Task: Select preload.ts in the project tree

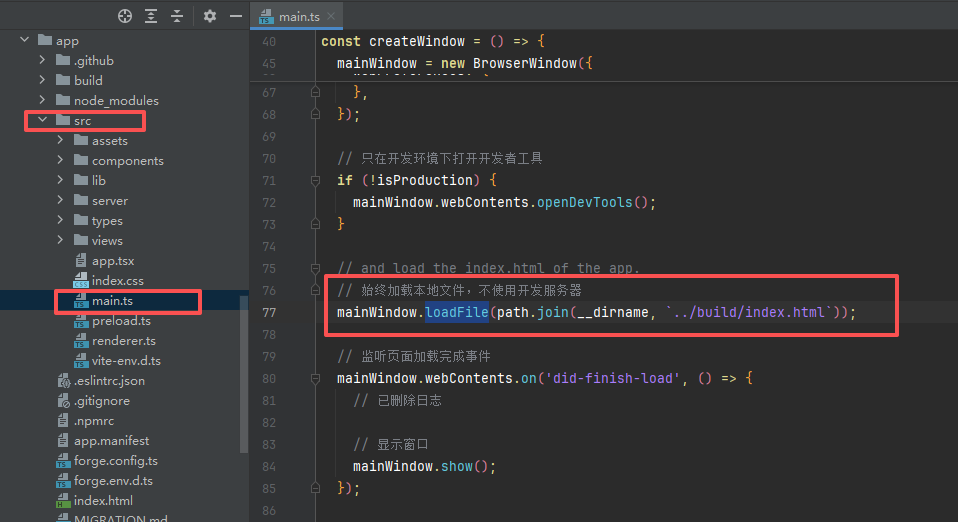Action: coord(121,321)
